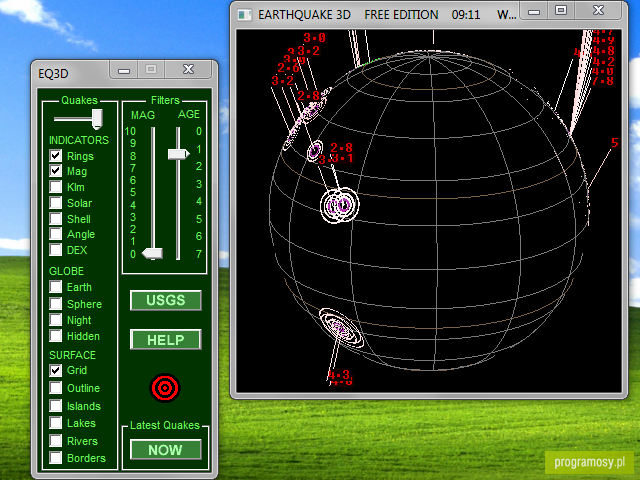Uncheck the Grid surface checkbox
Screen dimensions: 640x480
pyautogui.click(x=56, y=370)
